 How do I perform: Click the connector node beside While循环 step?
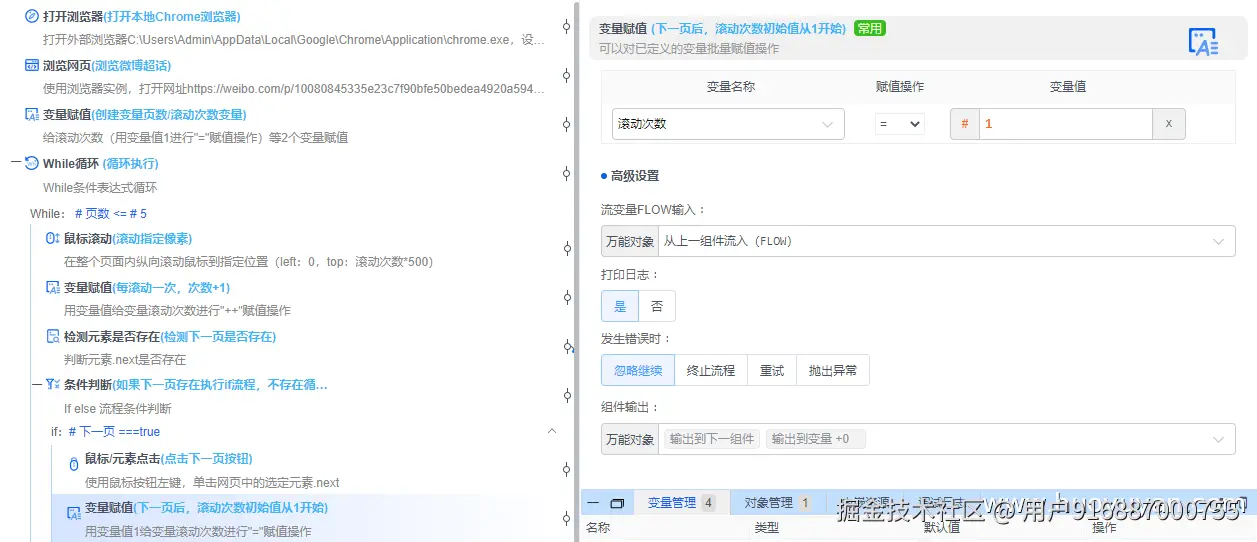tap(567, 173)
